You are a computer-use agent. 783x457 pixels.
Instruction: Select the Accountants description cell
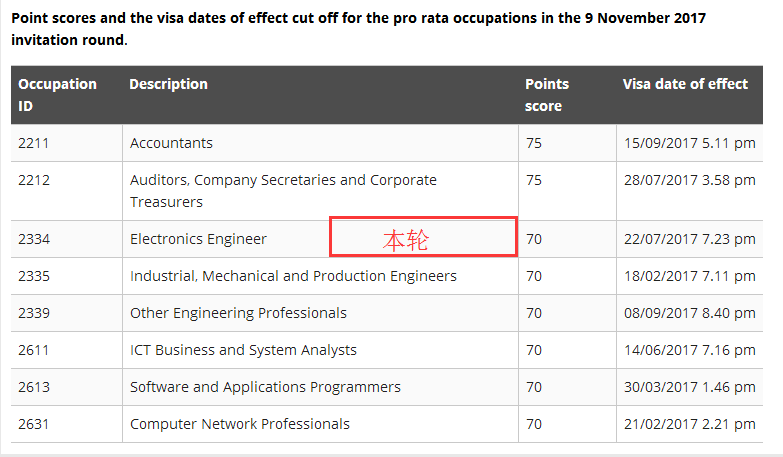point(171,143)
